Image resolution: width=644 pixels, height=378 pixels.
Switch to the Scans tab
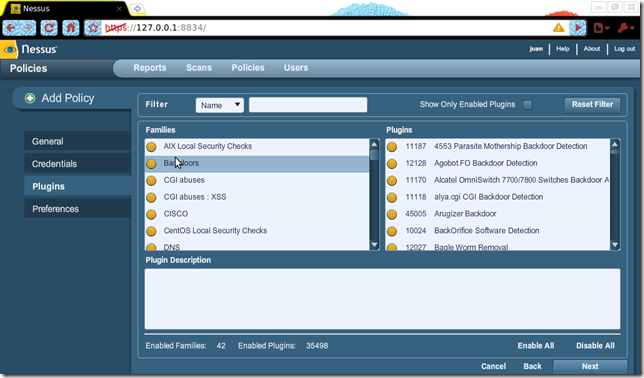click(x=199, y=68)
